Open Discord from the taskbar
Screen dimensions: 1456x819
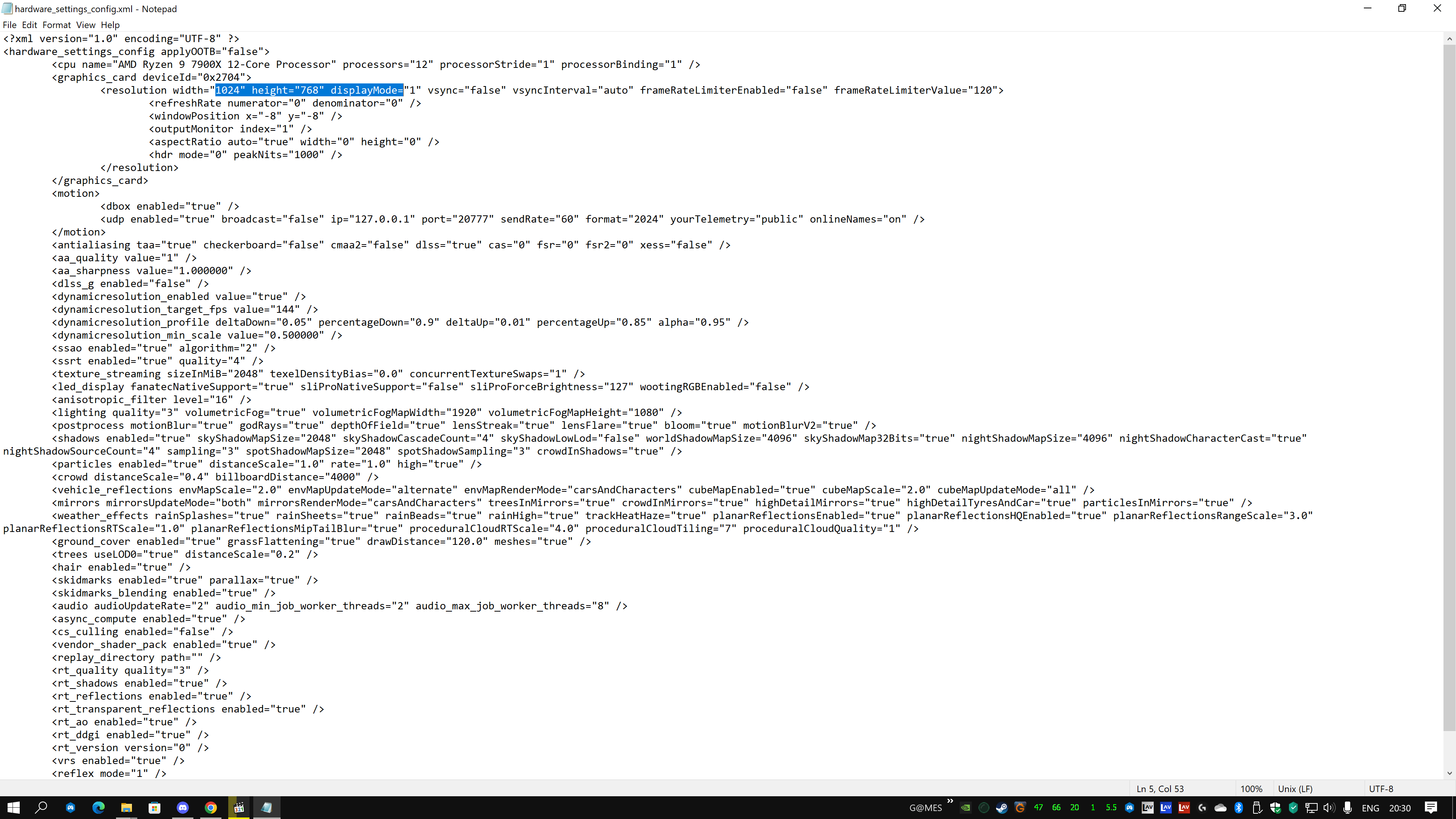182,808
